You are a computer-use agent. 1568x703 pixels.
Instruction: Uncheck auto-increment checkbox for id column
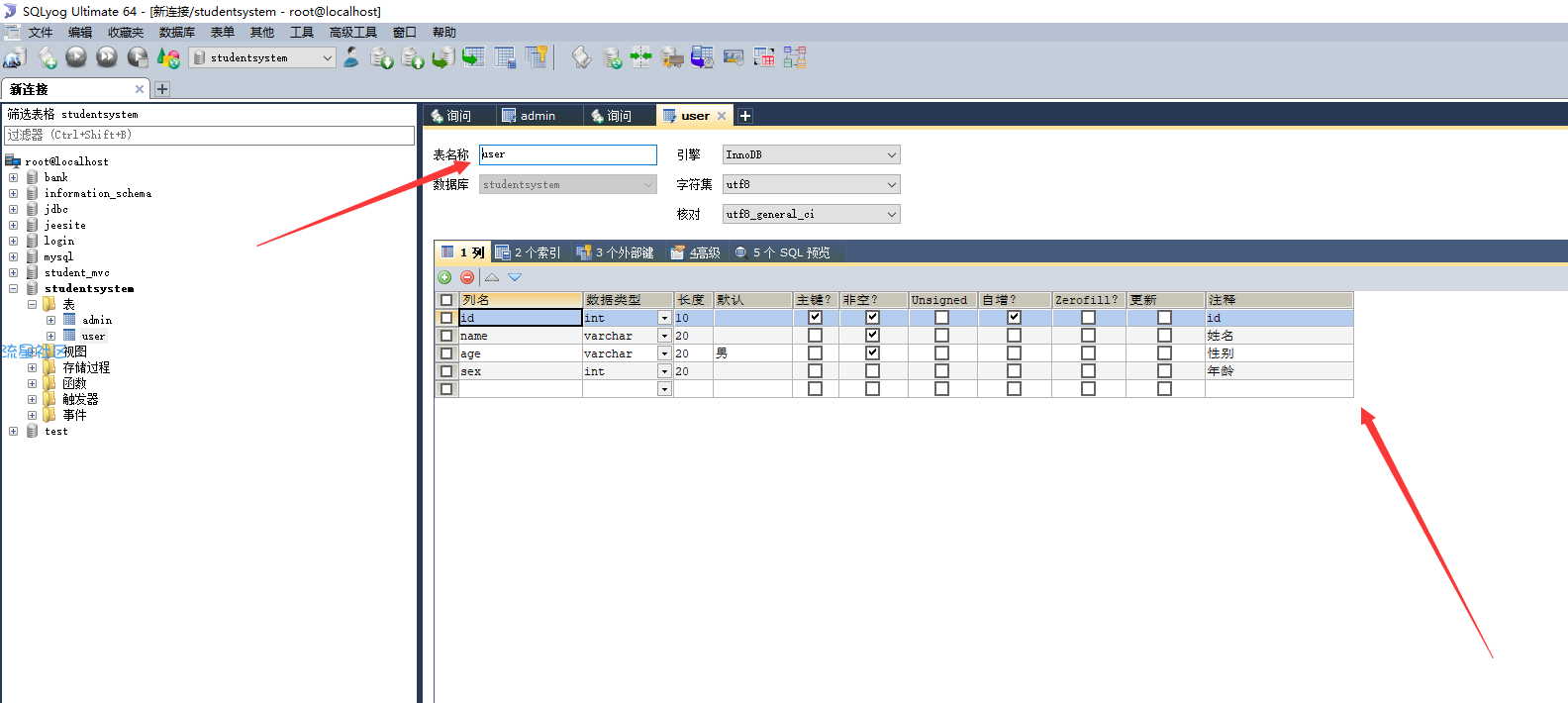point(1014,318)
